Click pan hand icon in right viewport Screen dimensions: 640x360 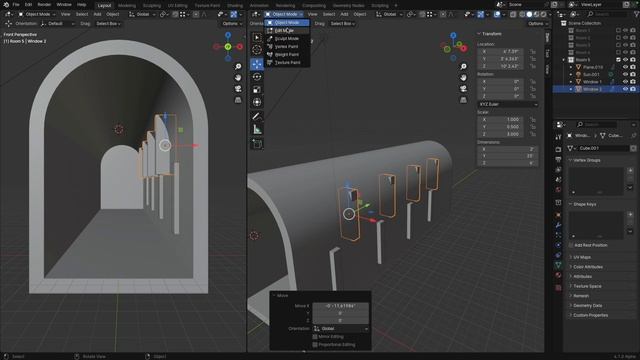(x=463, y=78)
